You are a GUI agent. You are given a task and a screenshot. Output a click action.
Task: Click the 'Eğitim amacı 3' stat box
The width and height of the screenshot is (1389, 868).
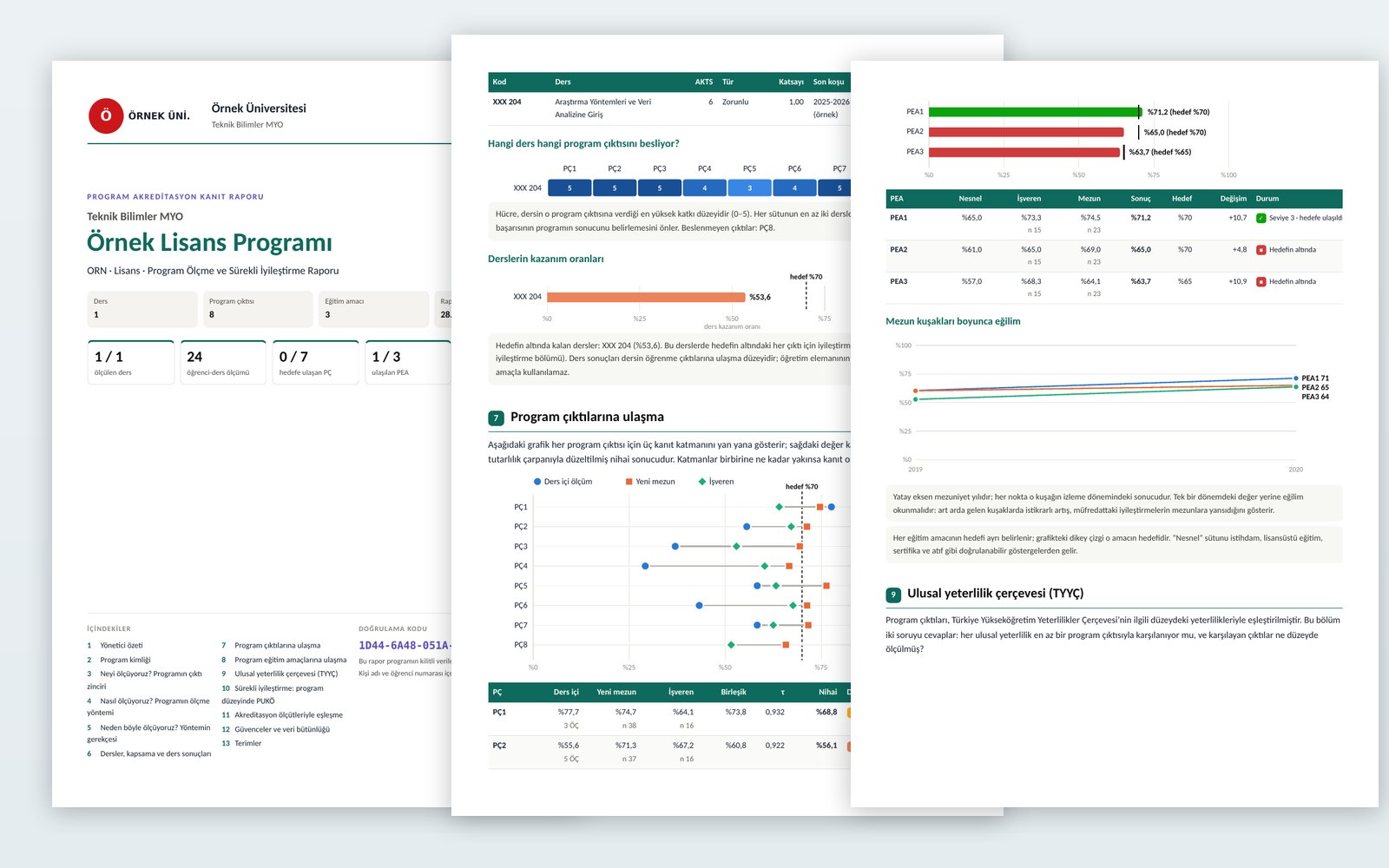tap(374, 309)
